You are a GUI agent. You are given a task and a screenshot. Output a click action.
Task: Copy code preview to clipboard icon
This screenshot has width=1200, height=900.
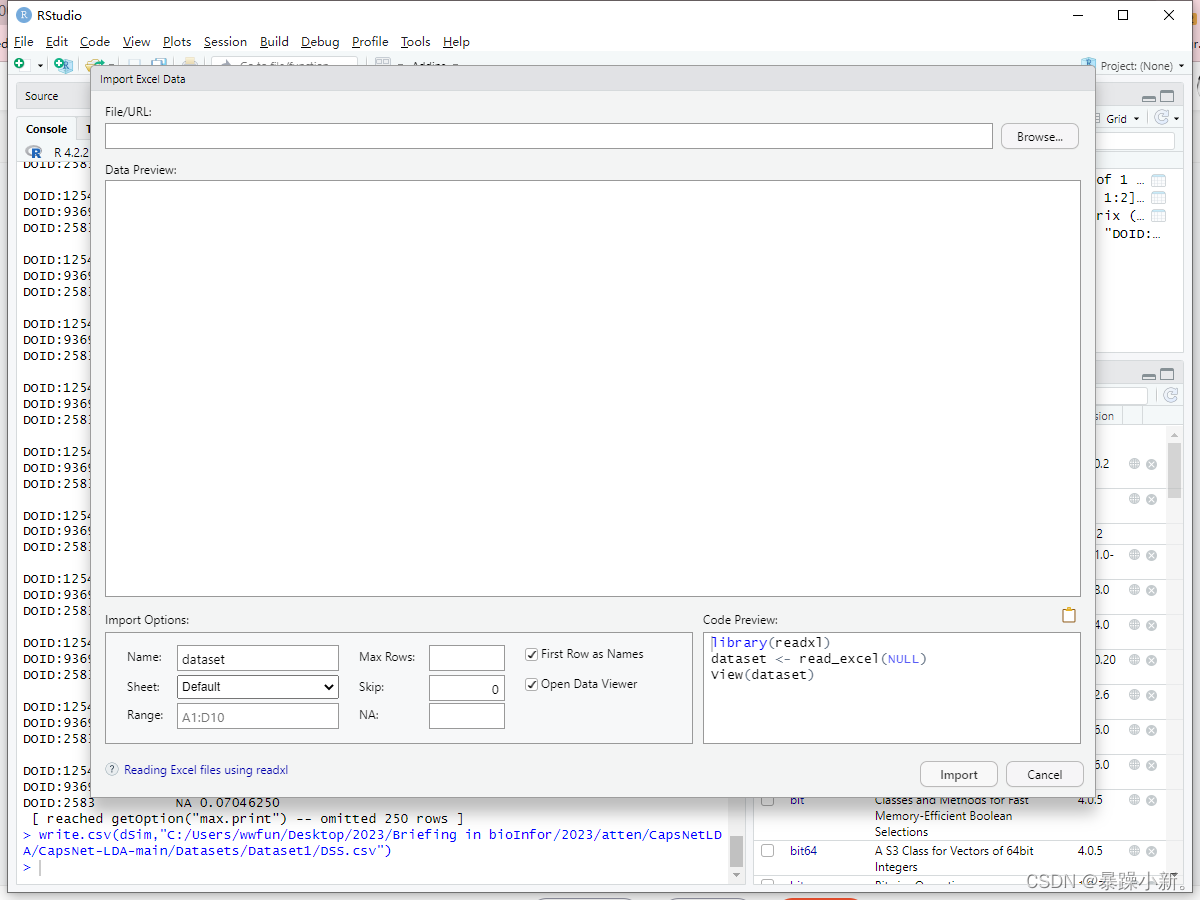1069,615
